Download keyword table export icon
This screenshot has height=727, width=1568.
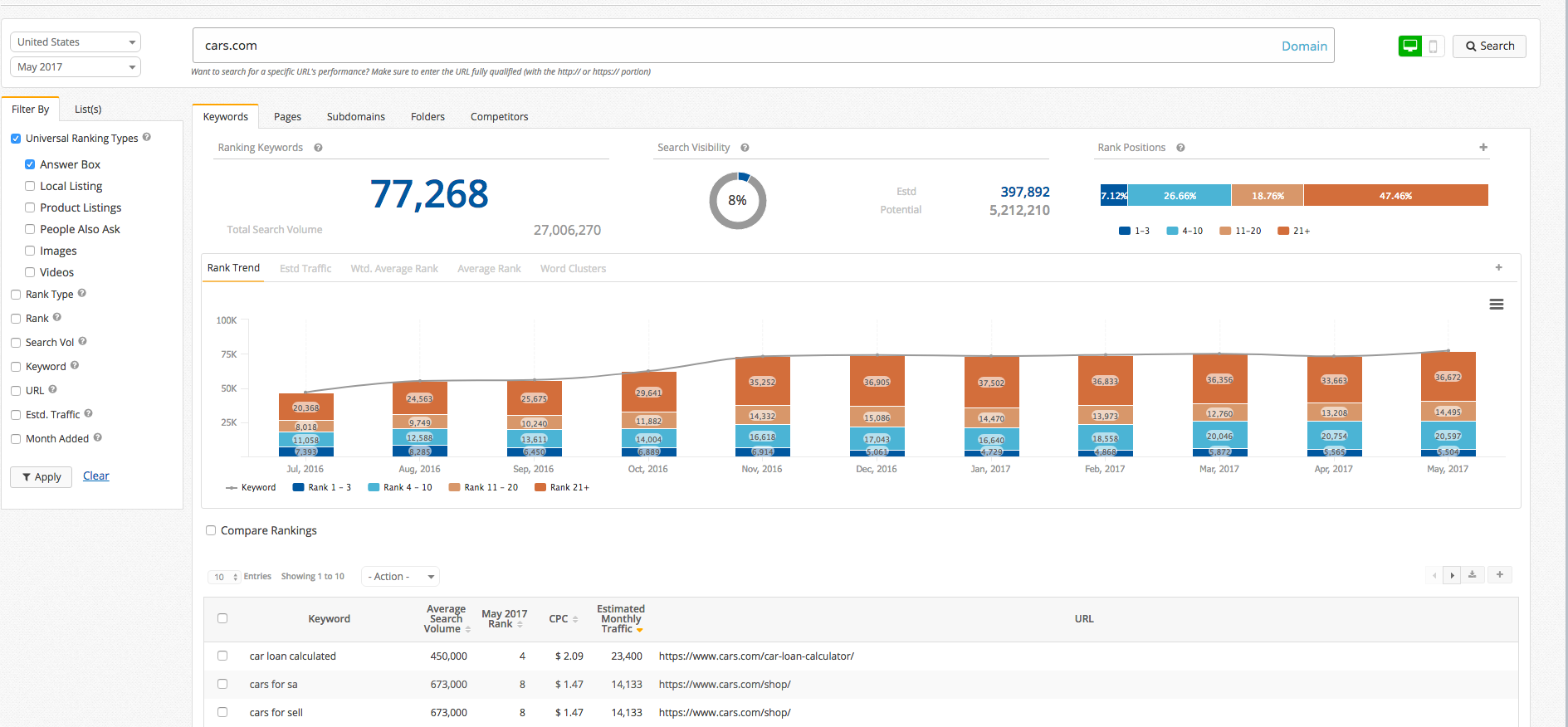click(x=1473, y=574)
